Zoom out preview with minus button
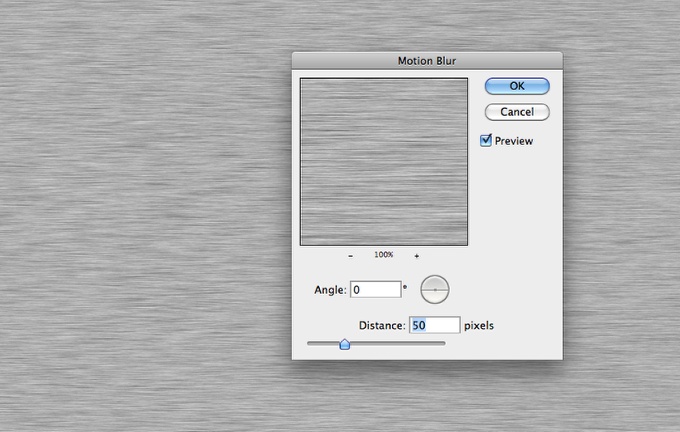Image resolution: width=680 pixels, height=432 pixels. (350, 256)
